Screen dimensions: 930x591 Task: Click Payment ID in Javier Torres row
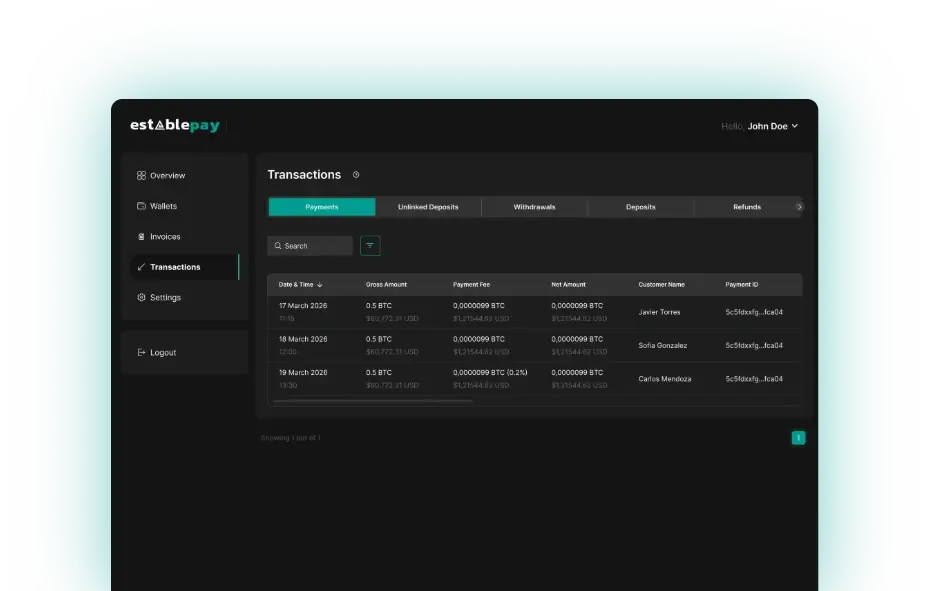[x=754, y=312]
